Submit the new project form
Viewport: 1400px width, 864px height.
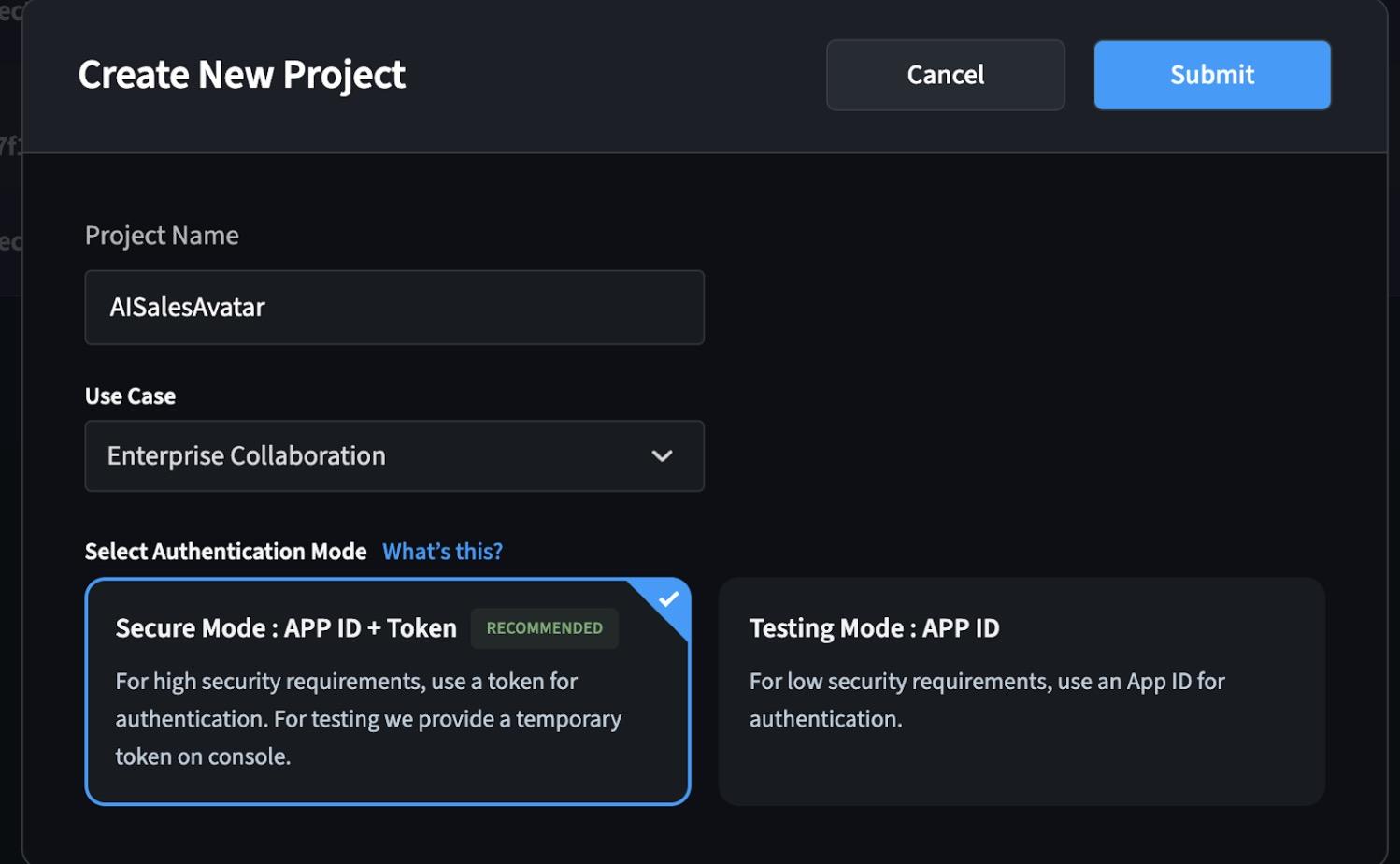[x=1211, y=75]
